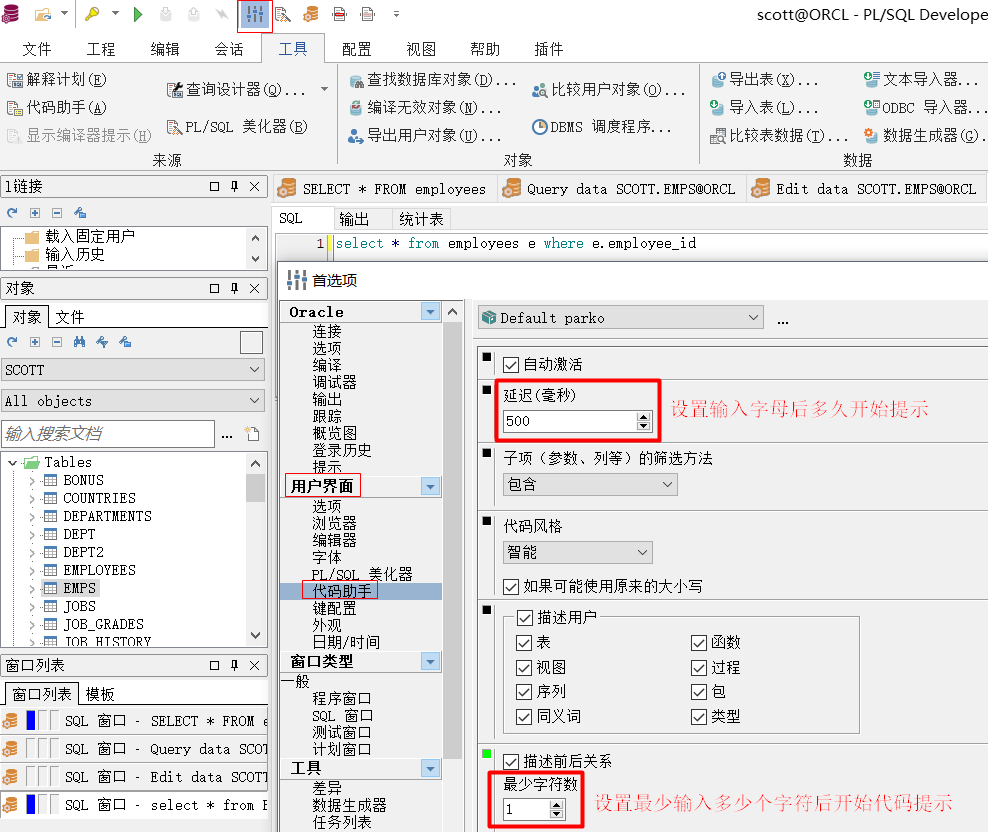
Task: Pin the 窗口列表 panel
Action: point(234,665)
